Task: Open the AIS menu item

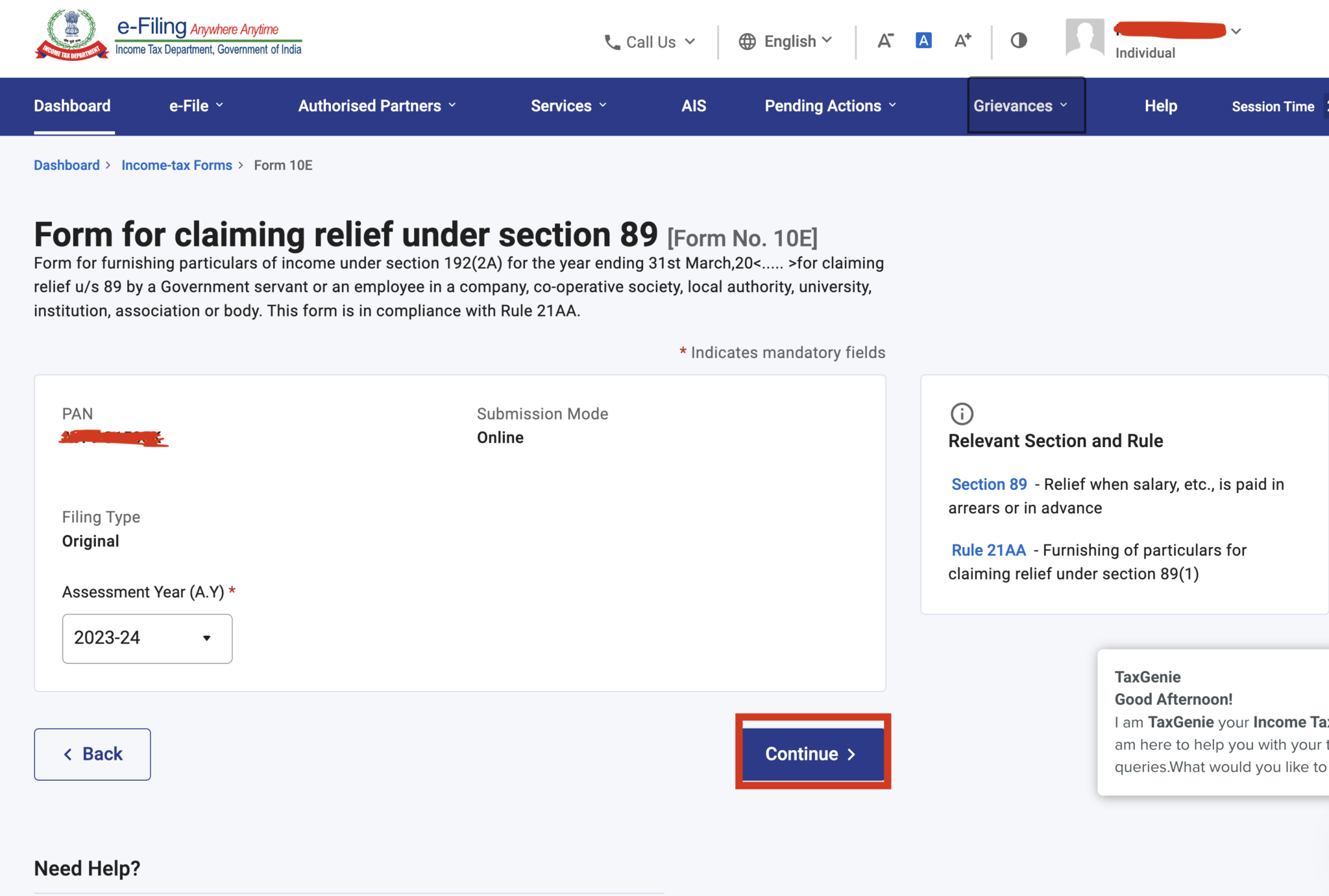Action: 694,106
